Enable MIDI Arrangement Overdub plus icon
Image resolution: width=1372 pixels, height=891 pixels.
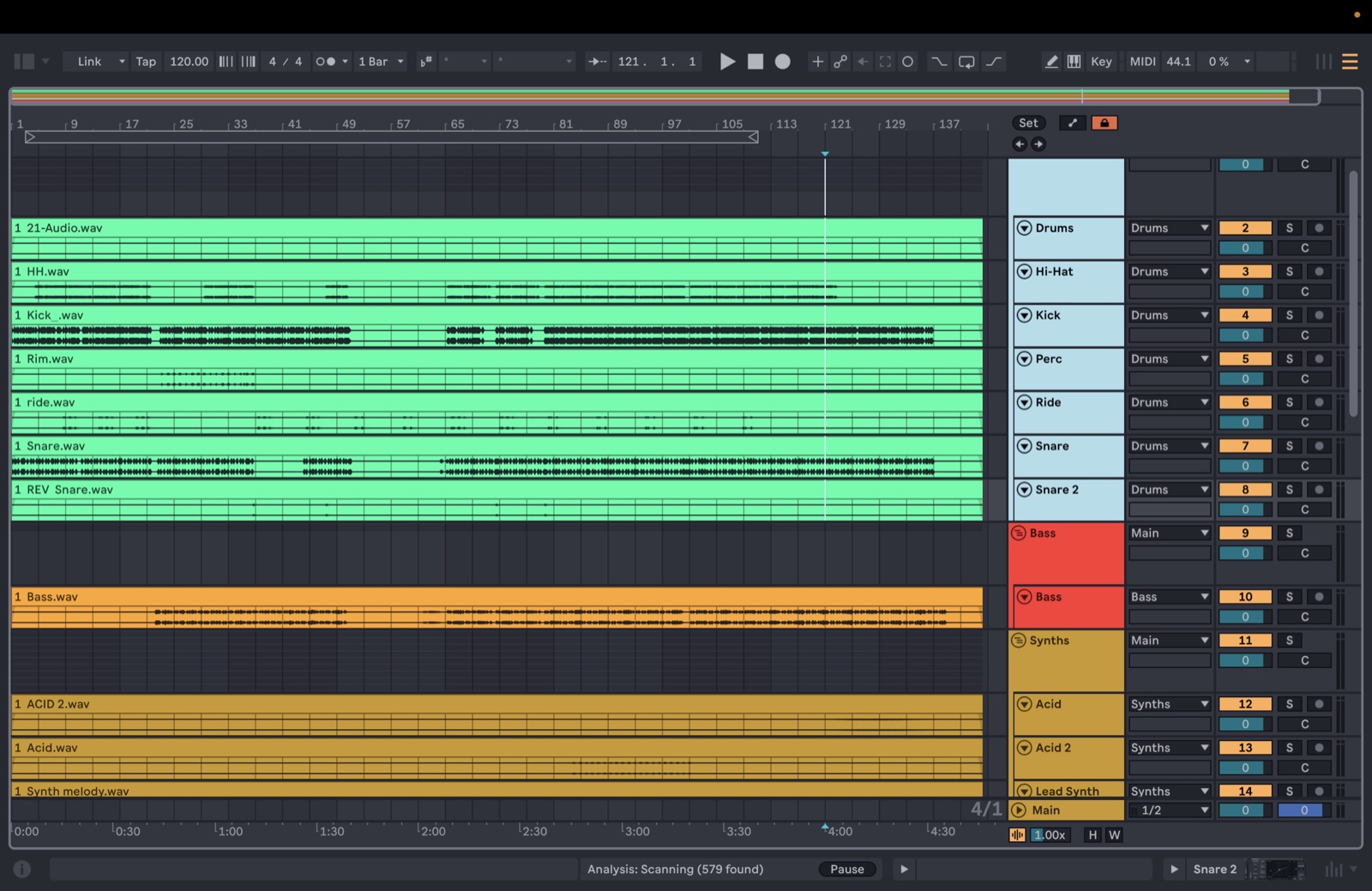pyautogui.click(x=818, y=61)
